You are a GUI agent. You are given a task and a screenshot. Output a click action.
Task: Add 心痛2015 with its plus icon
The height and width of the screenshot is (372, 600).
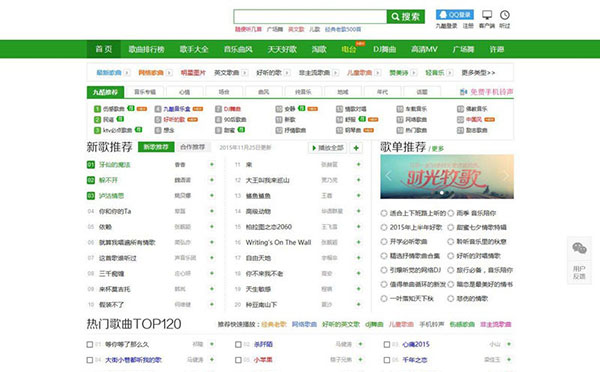coord(509,344)
